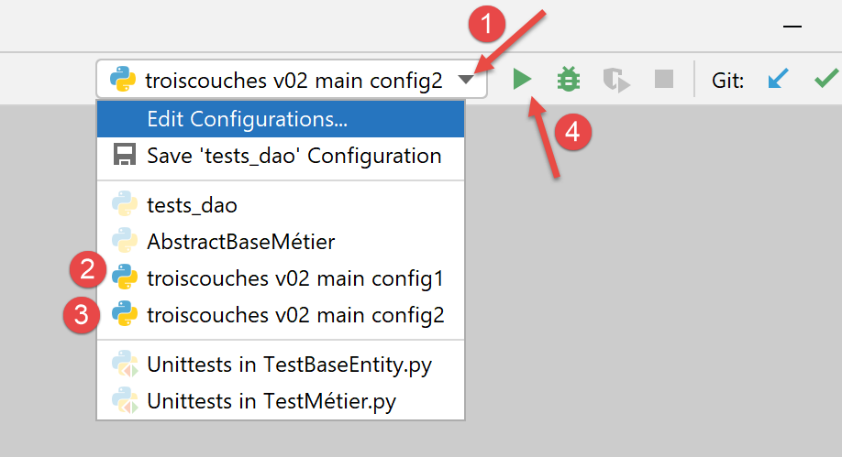The width and height of the screenshot is (842, 457).
Task: Click the gray Stop square icon
Action: pos(663,79)
